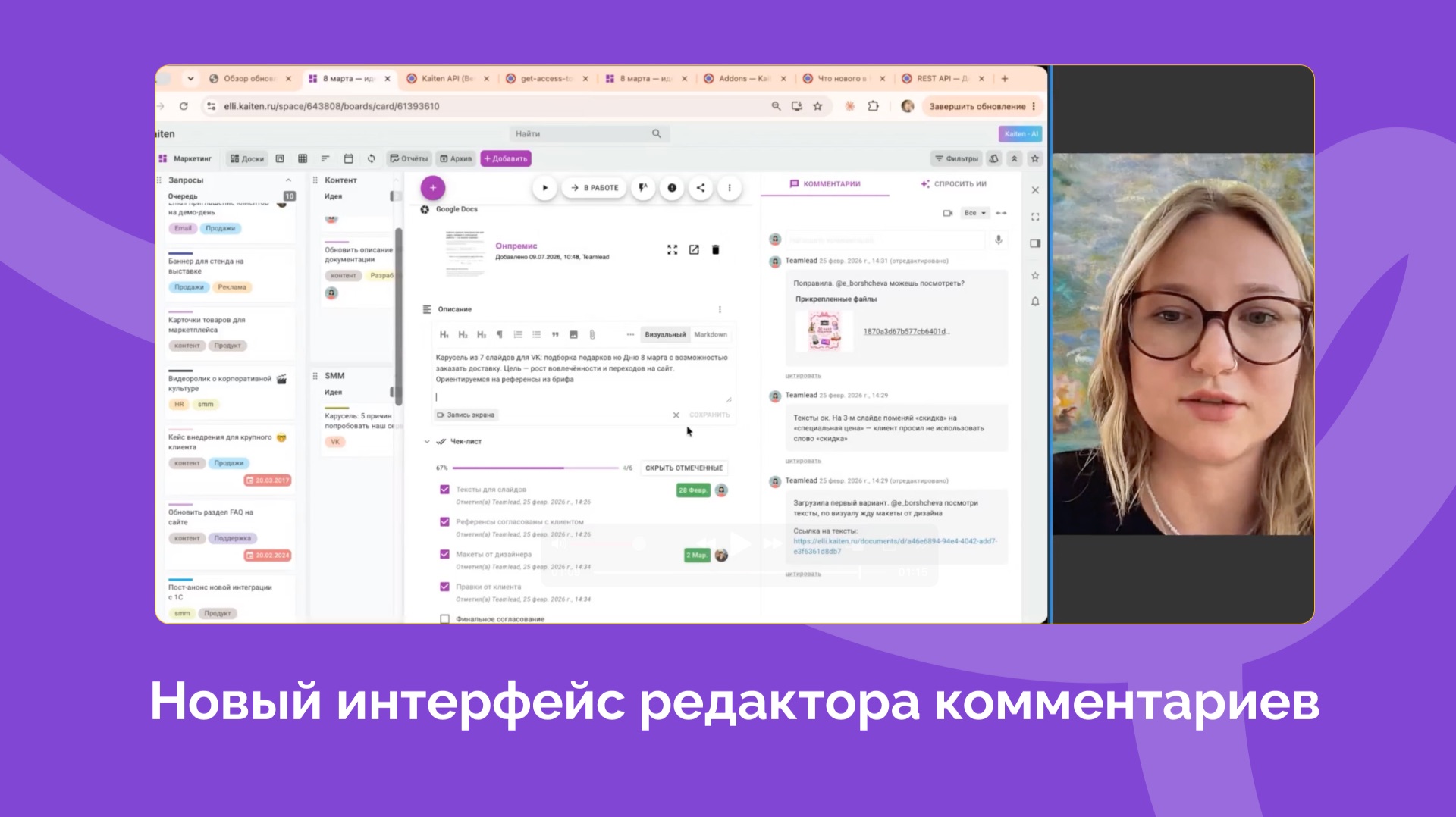Expand the Онпремис document fullscreen
Screen dimensions: 1456x817
tap(672, 250)
